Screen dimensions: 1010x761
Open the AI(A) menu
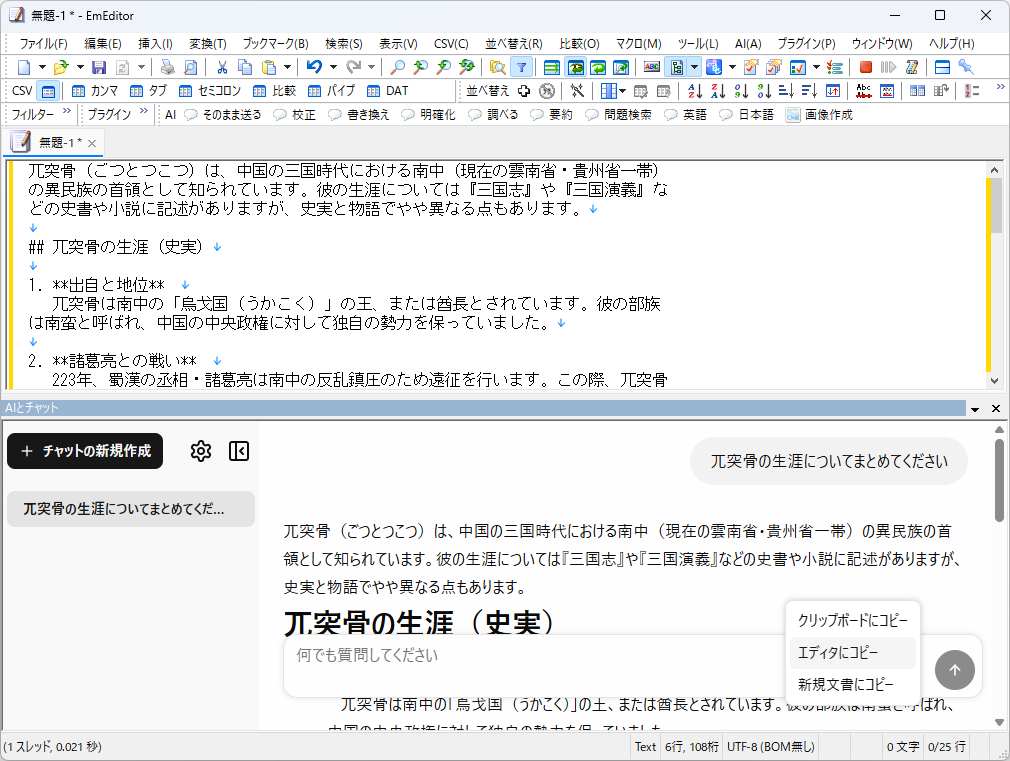coord(748,44)
